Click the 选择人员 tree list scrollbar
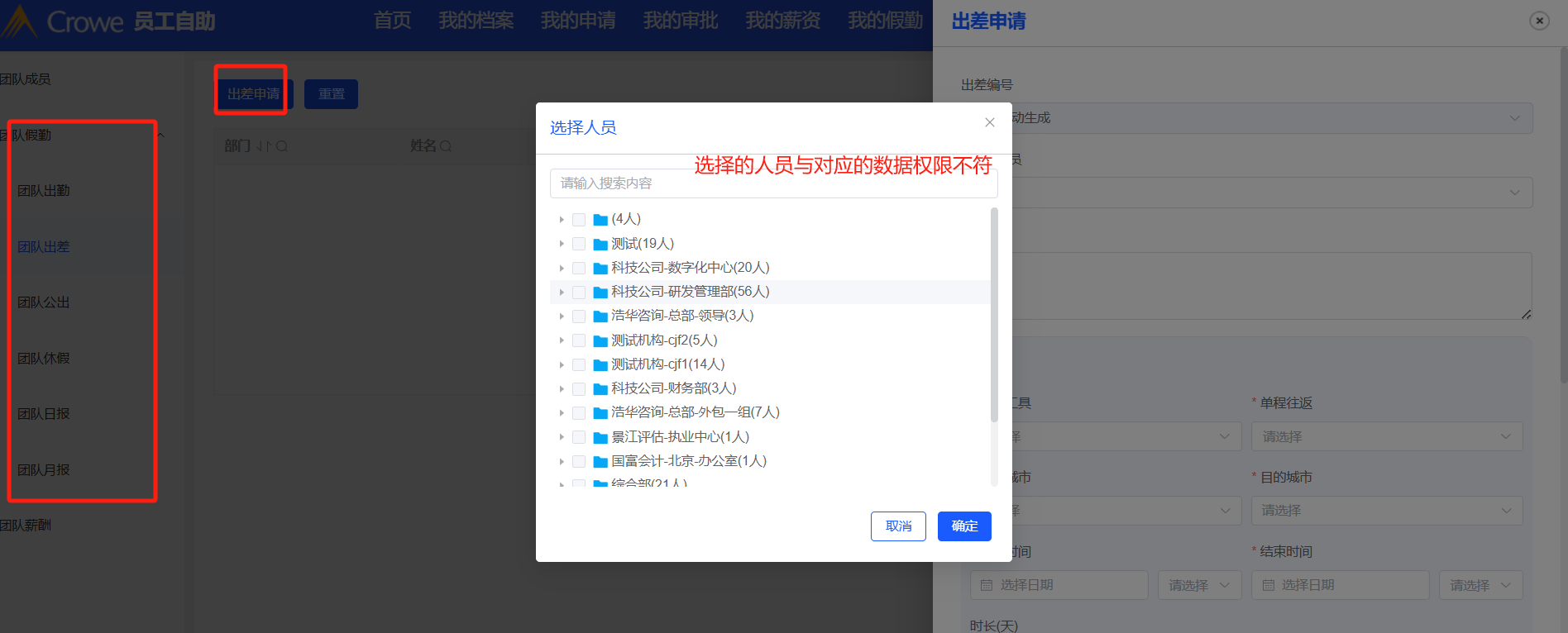The width and height of the screenshot is (1568, 633). [994, 314]
